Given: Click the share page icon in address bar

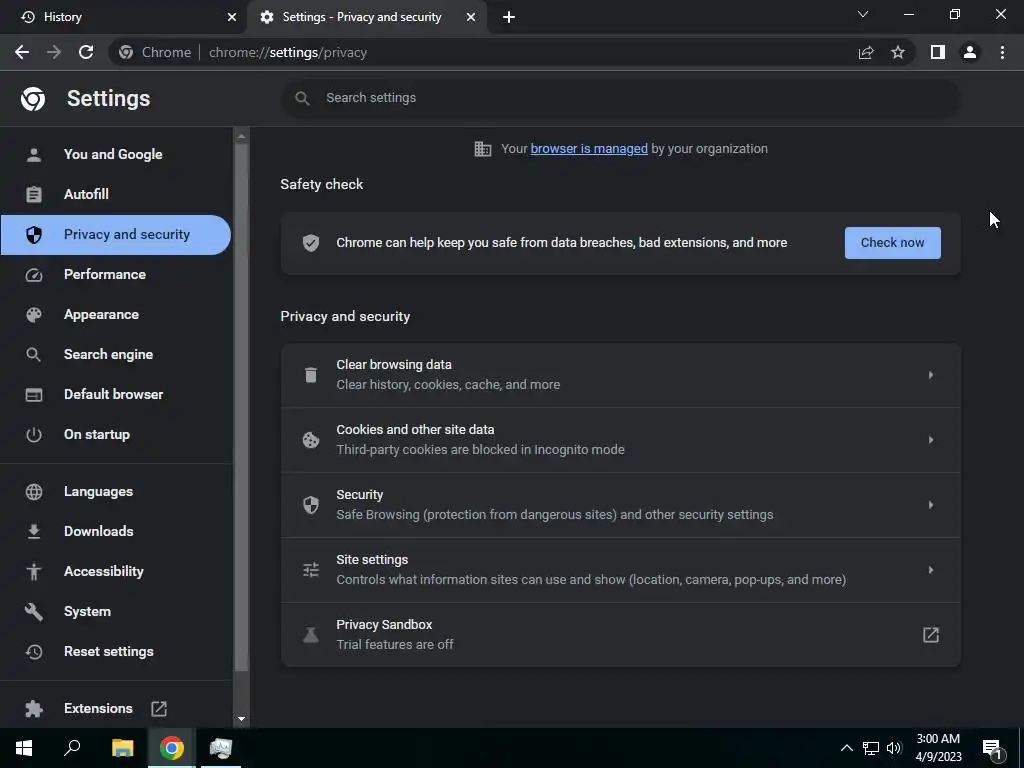Looking at the screenshot, I should pyautogui.click(x=866, y=52).
